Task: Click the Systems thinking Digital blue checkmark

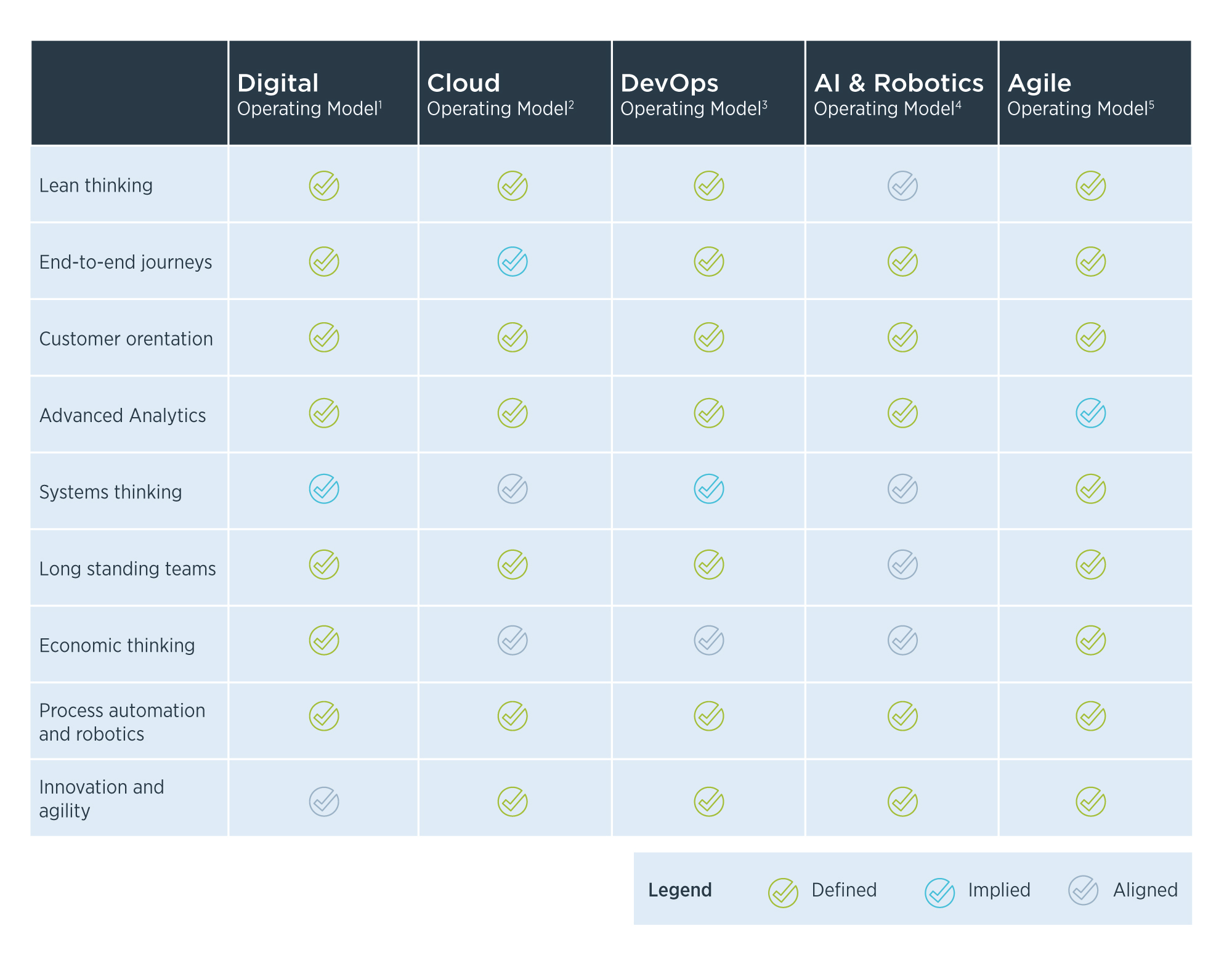Action: 324,489
